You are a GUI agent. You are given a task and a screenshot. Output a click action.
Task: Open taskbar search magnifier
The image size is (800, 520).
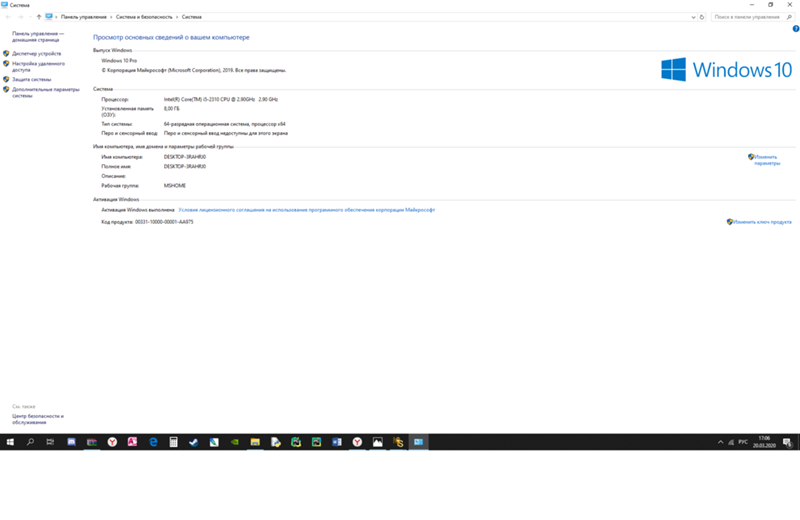30,442
